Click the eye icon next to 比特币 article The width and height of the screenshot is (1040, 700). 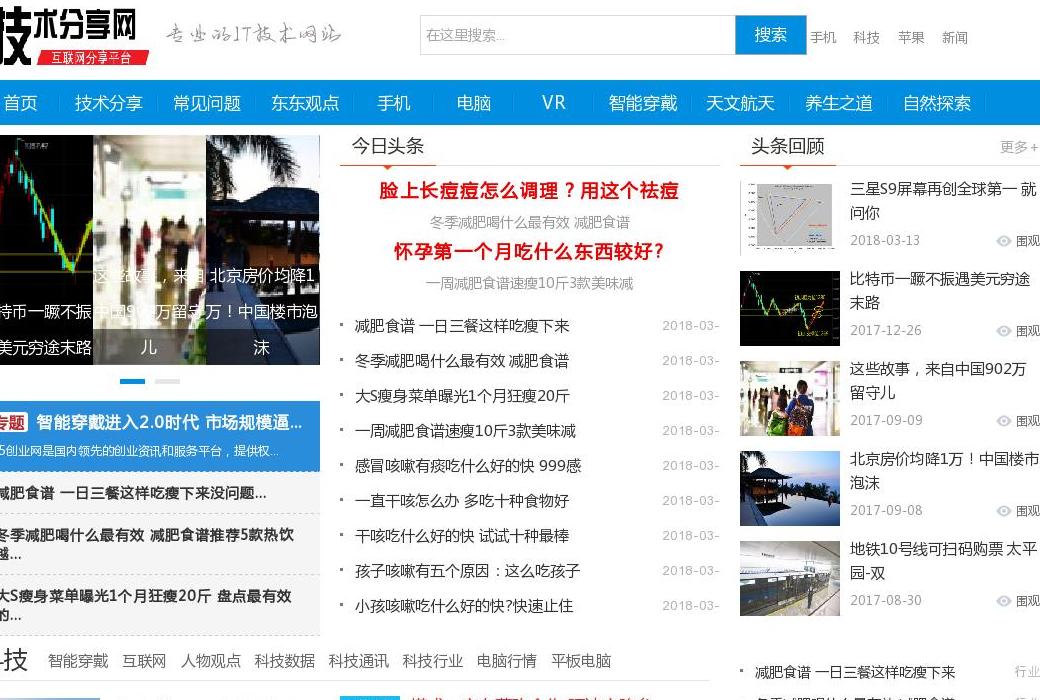[1004, 331]
